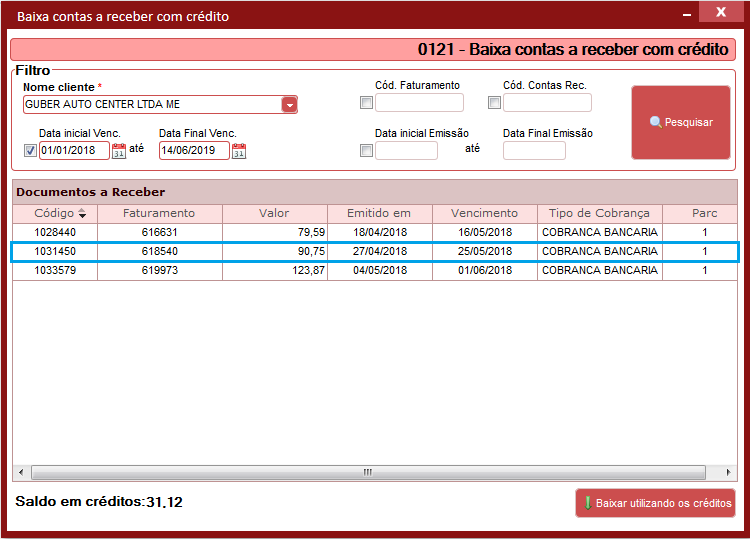The height and width of the screenshot is (539, 750).
Task: Expand the Nome cliente dropdown arrow
Action: (289, 105)
